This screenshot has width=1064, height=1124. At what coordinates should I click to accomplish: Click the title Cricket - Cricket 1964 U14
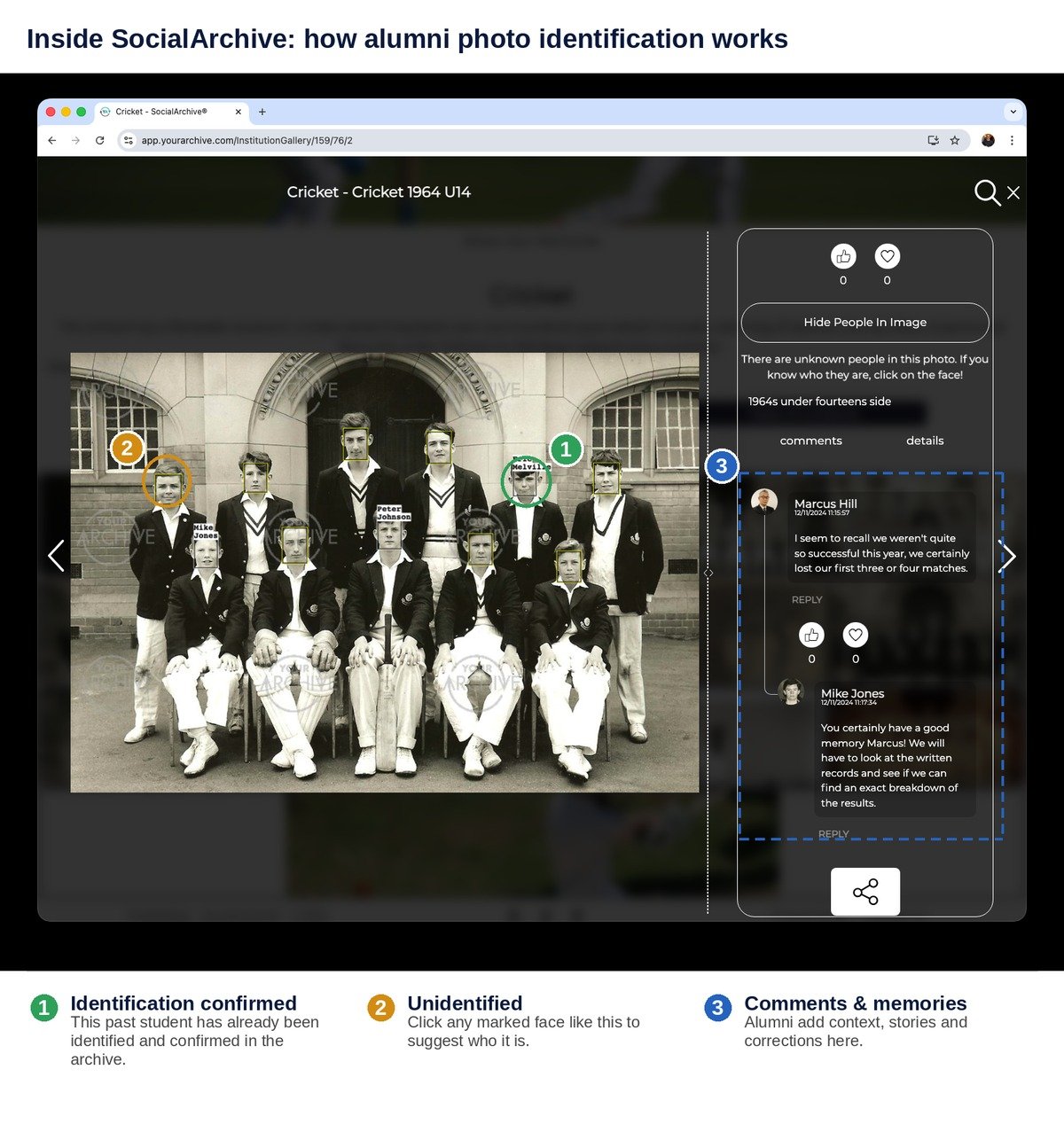click(379, 191)
